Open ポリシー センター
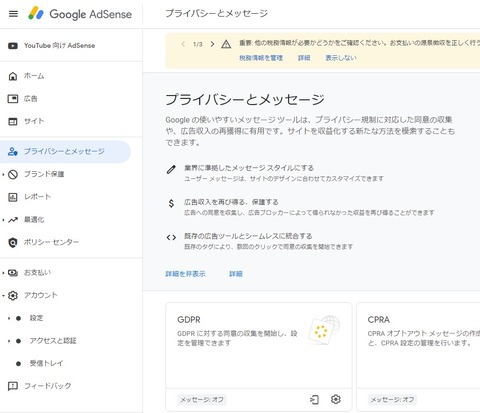 click(x=51, y=242)
